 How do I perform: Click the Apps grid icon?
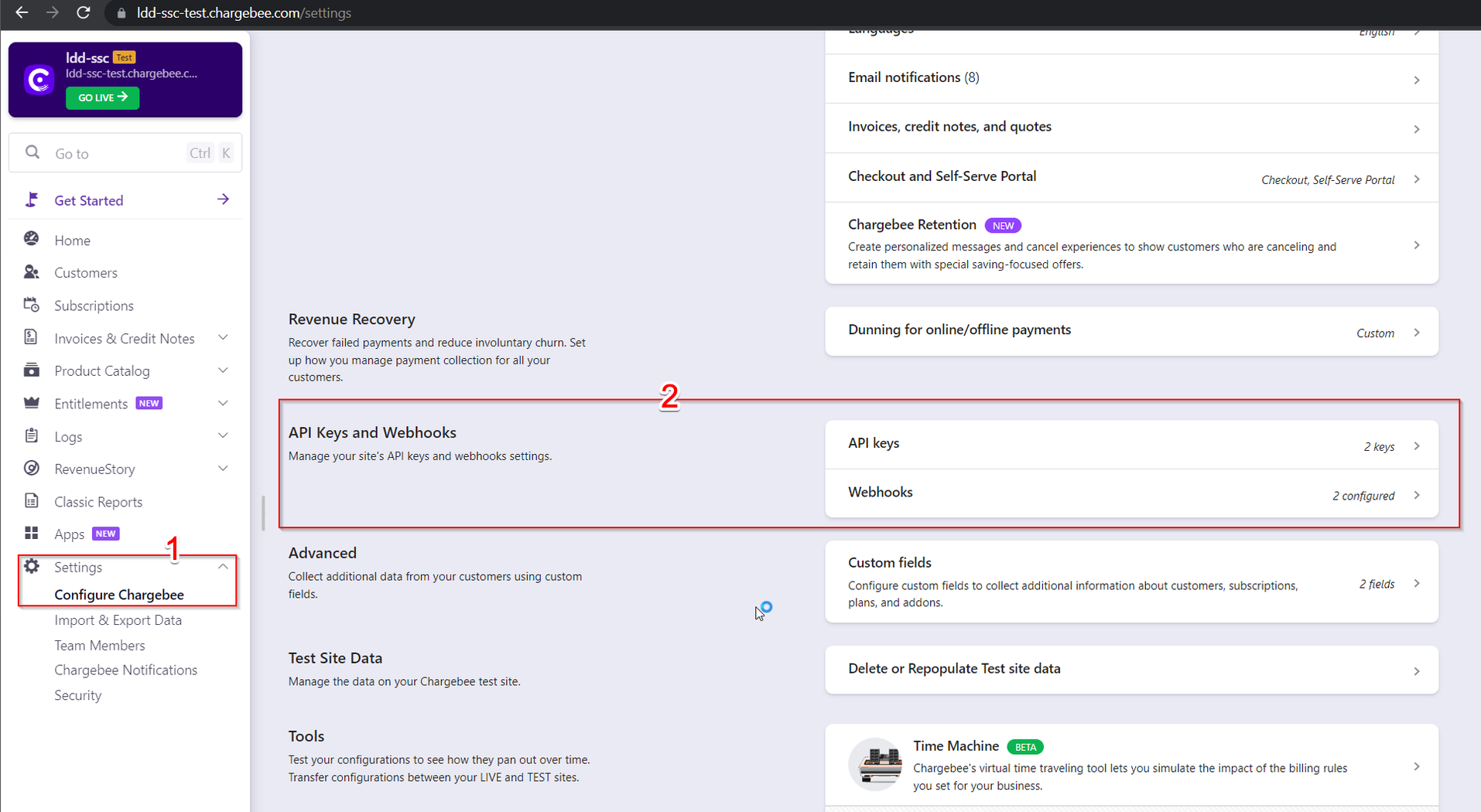coord(32,533)
